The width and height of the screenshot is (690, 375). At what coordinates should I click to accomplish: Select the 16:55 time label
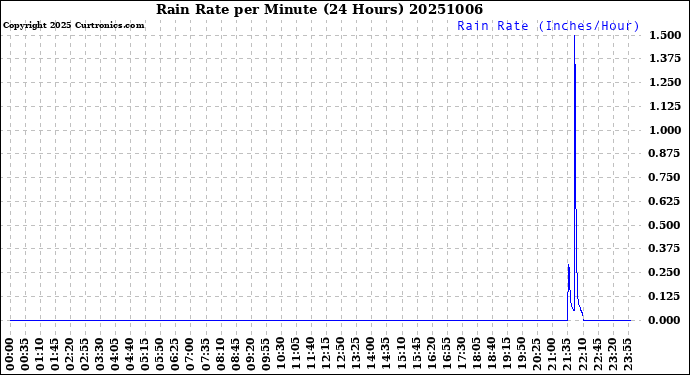[447, 355]
